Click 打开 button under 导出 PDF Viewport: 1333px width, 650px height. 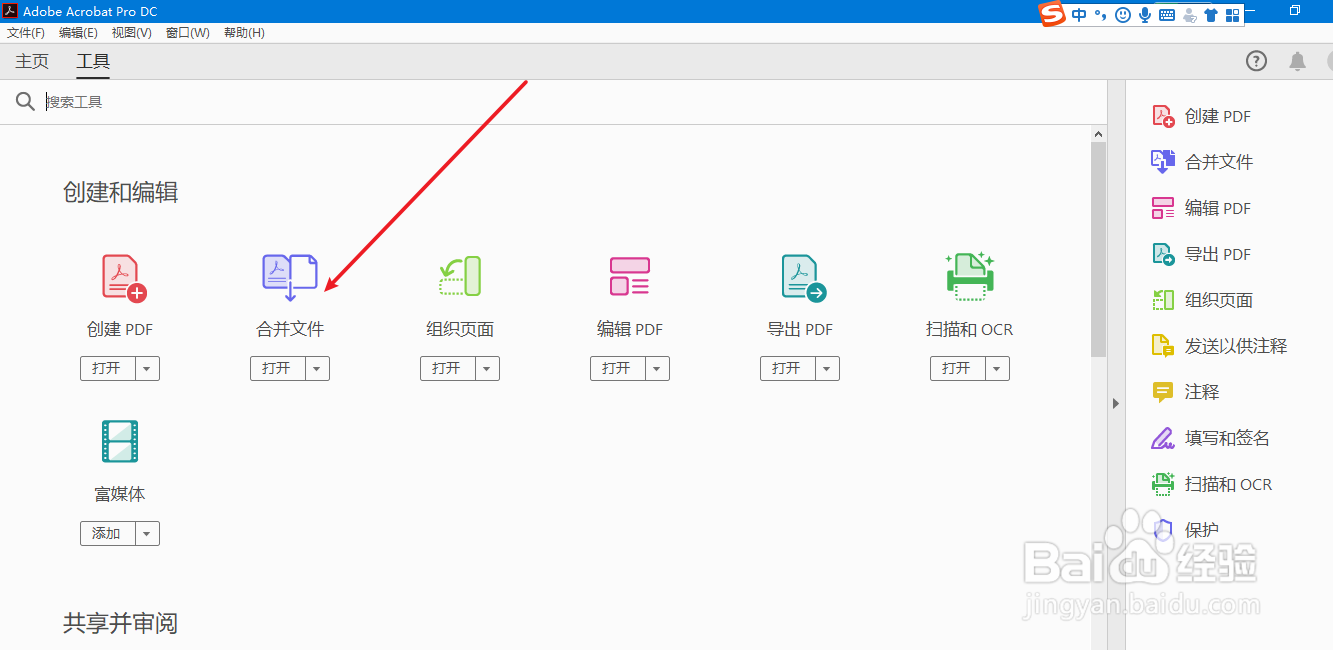tap(787, 368)
